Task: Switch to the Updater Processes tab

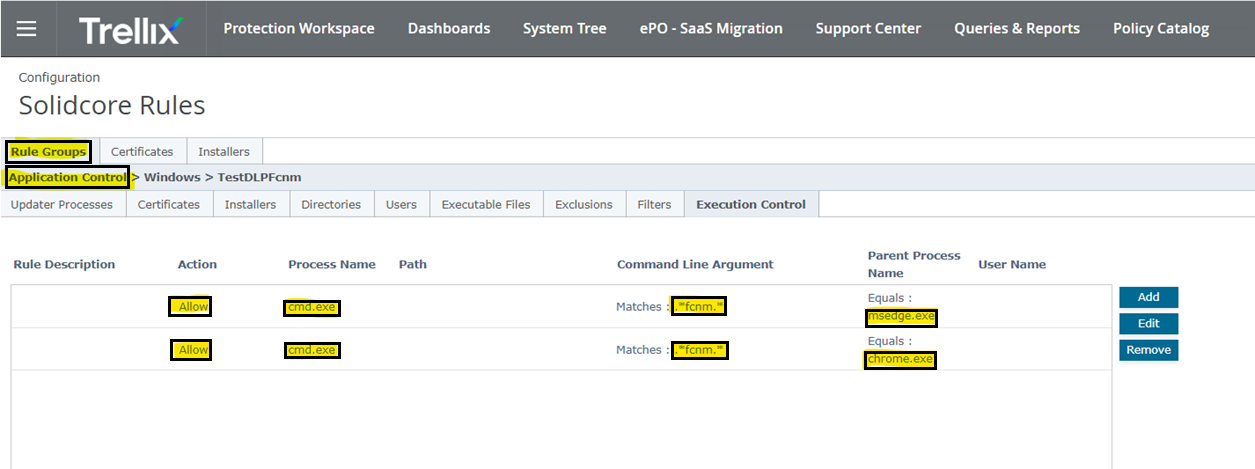Action: [x=62, y=204]
